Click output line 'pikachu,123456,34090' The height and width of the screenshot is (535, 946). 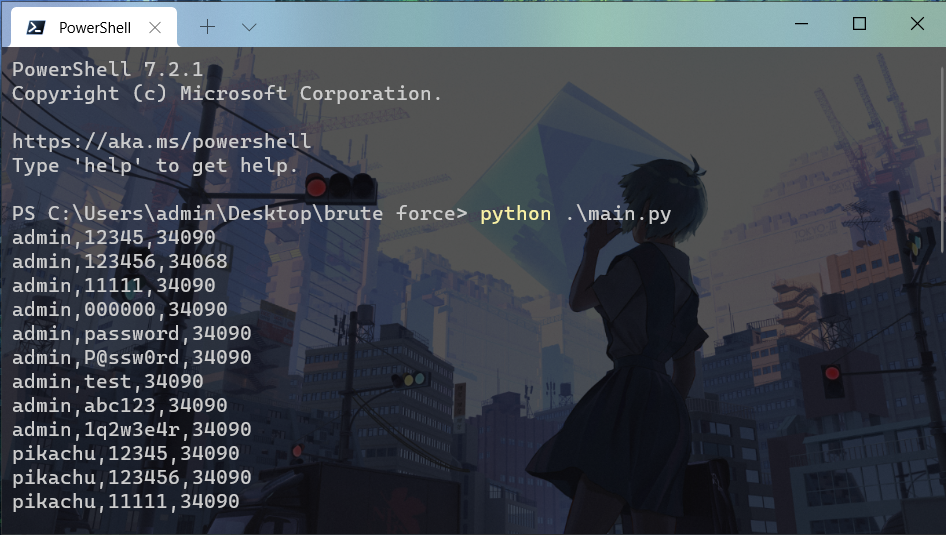[x=132, y=478]
